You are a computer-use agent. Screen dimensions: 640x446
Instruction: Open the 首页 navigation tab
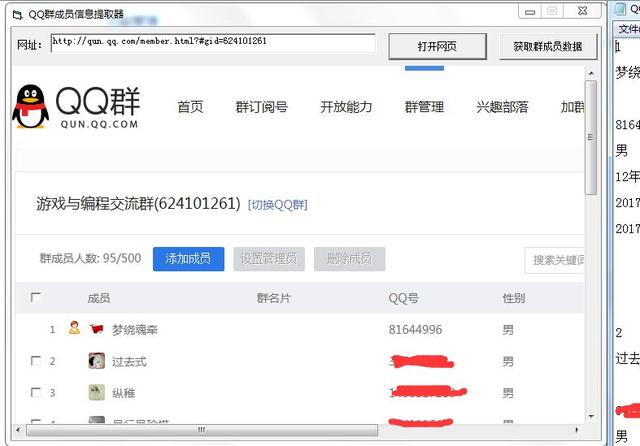(x=190, y=107)
